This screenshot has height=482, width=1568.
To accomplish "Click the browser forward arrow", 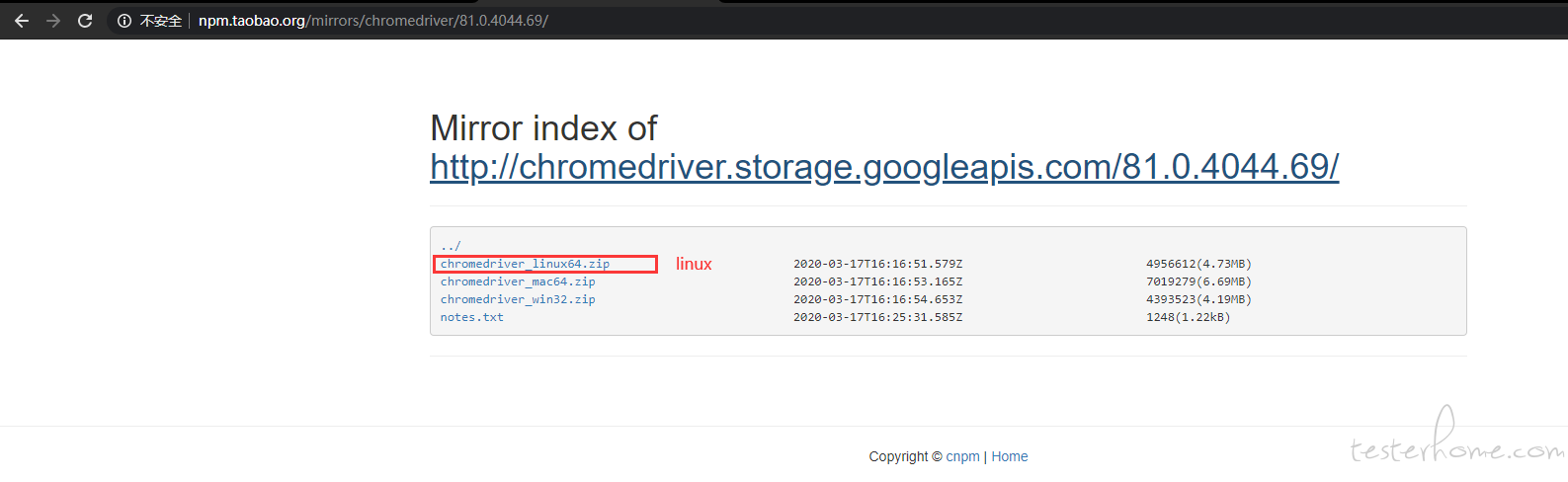I will click(53, 21).
